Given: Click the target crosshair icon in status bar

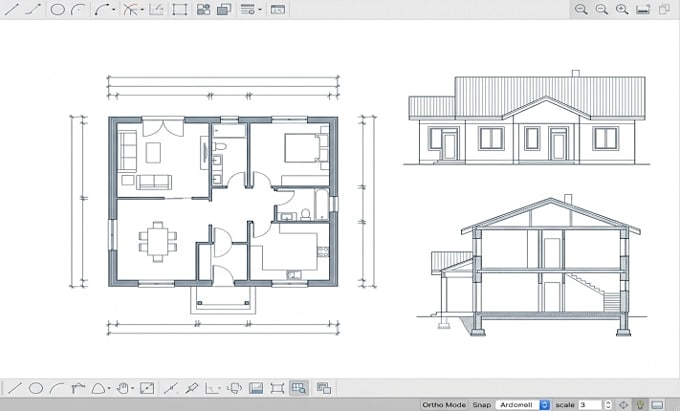Looking at the screenshot, I should coord(623,405).
